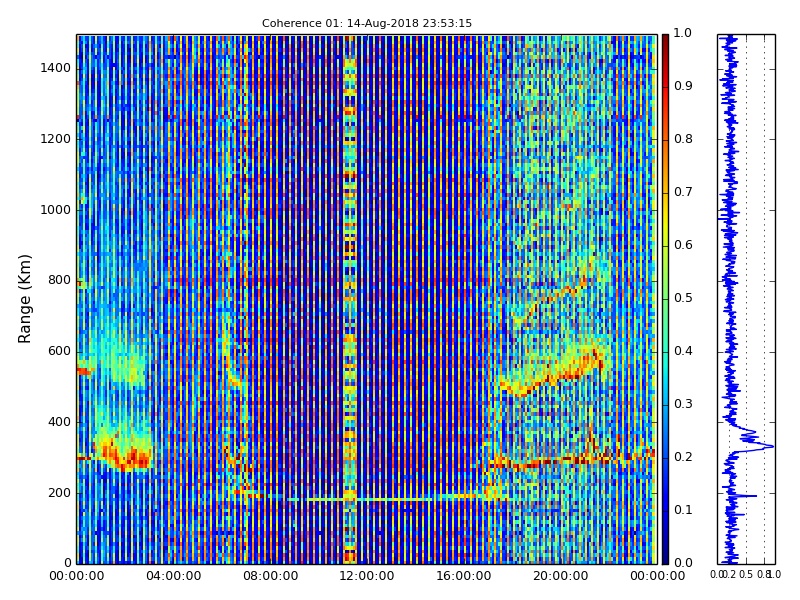Image resolution: width=800 pixels, height=600 pixels.
Task: Click the bright vertical stripe just before 12:00:00
Action: pos(349,299)
